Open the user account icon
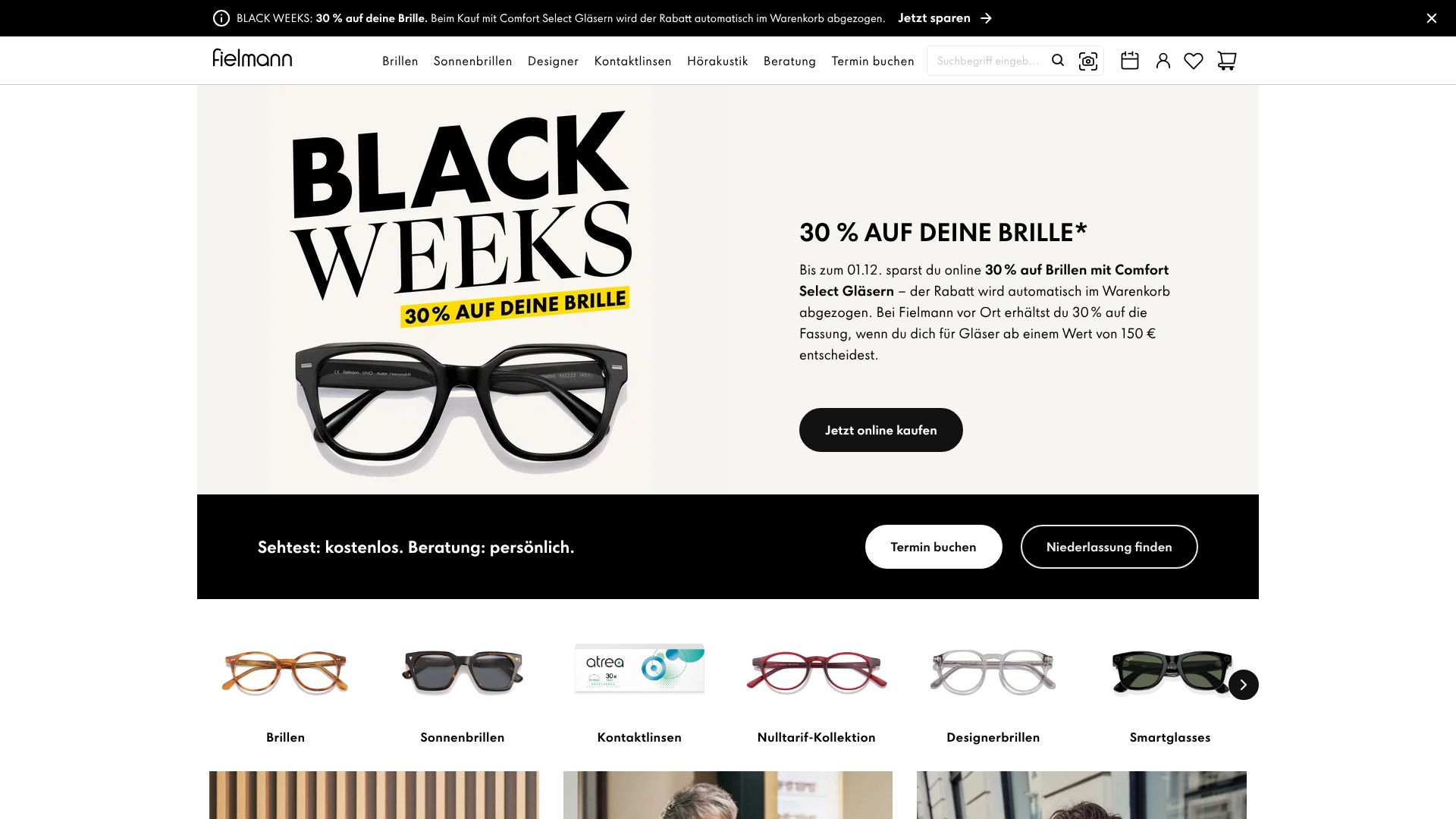1456x819 pixels. [x=1163, y=61]
